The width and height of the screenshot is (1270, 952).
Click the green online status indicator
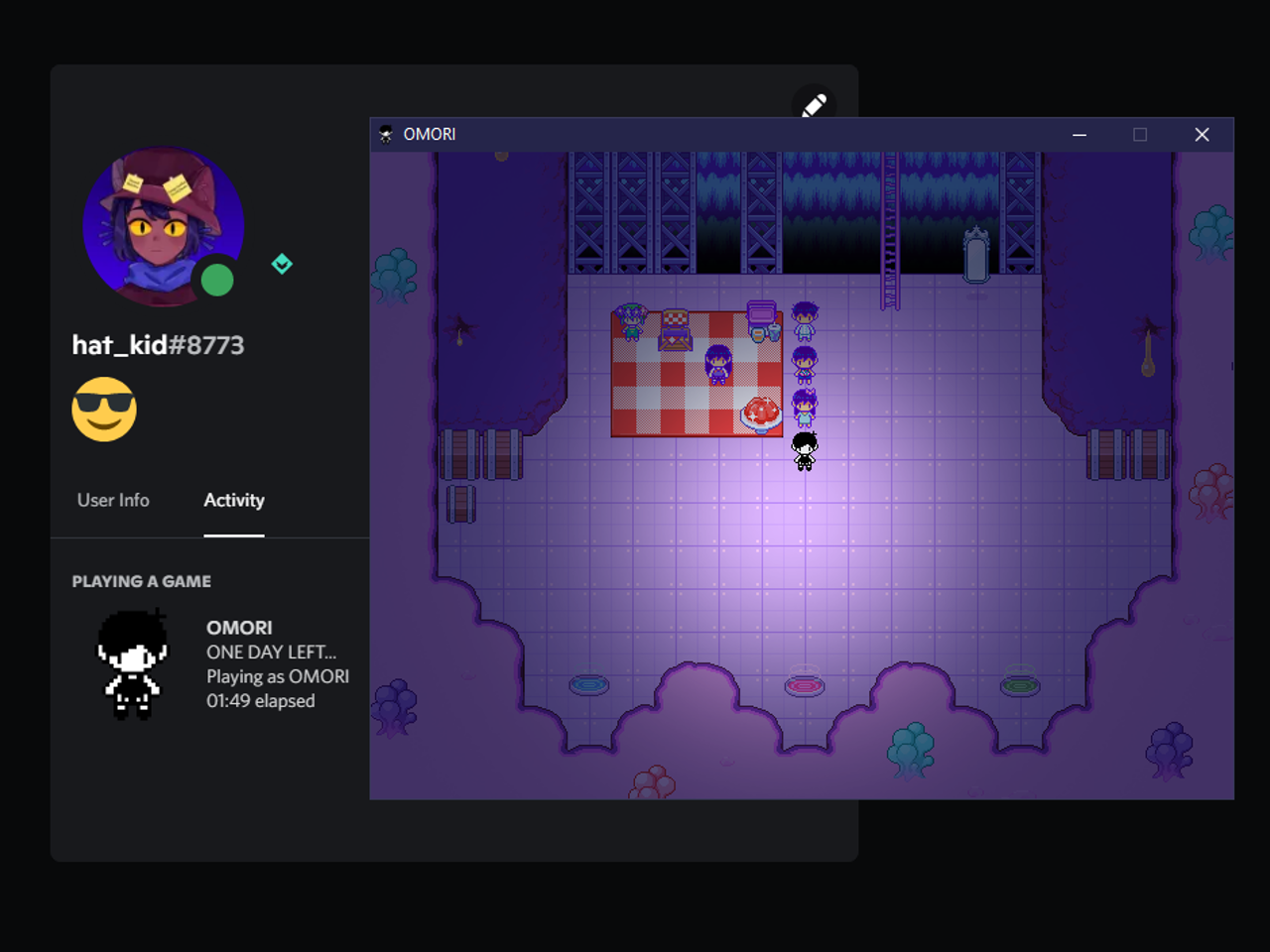point(217,281)
